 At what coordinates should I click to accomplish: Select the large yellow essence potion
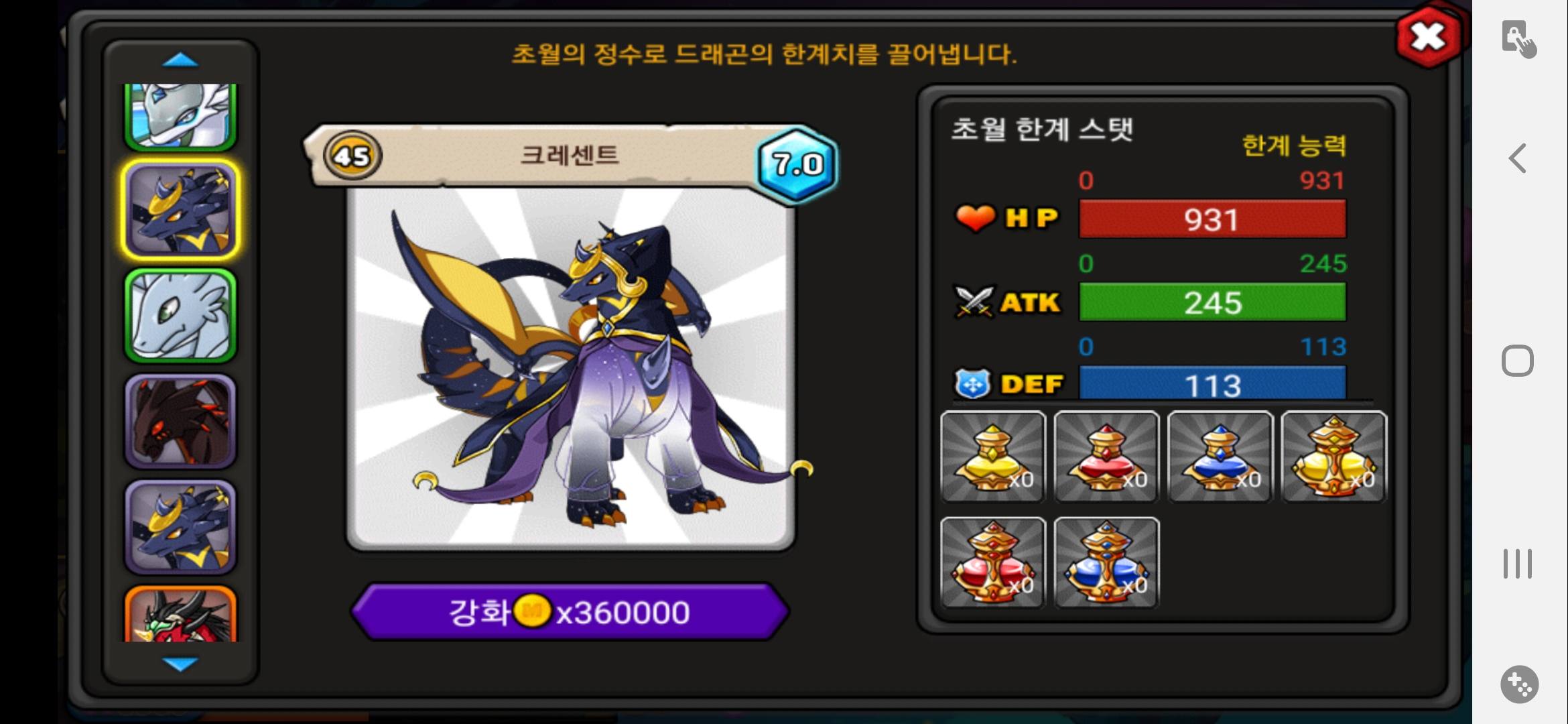click(1333, 457)
